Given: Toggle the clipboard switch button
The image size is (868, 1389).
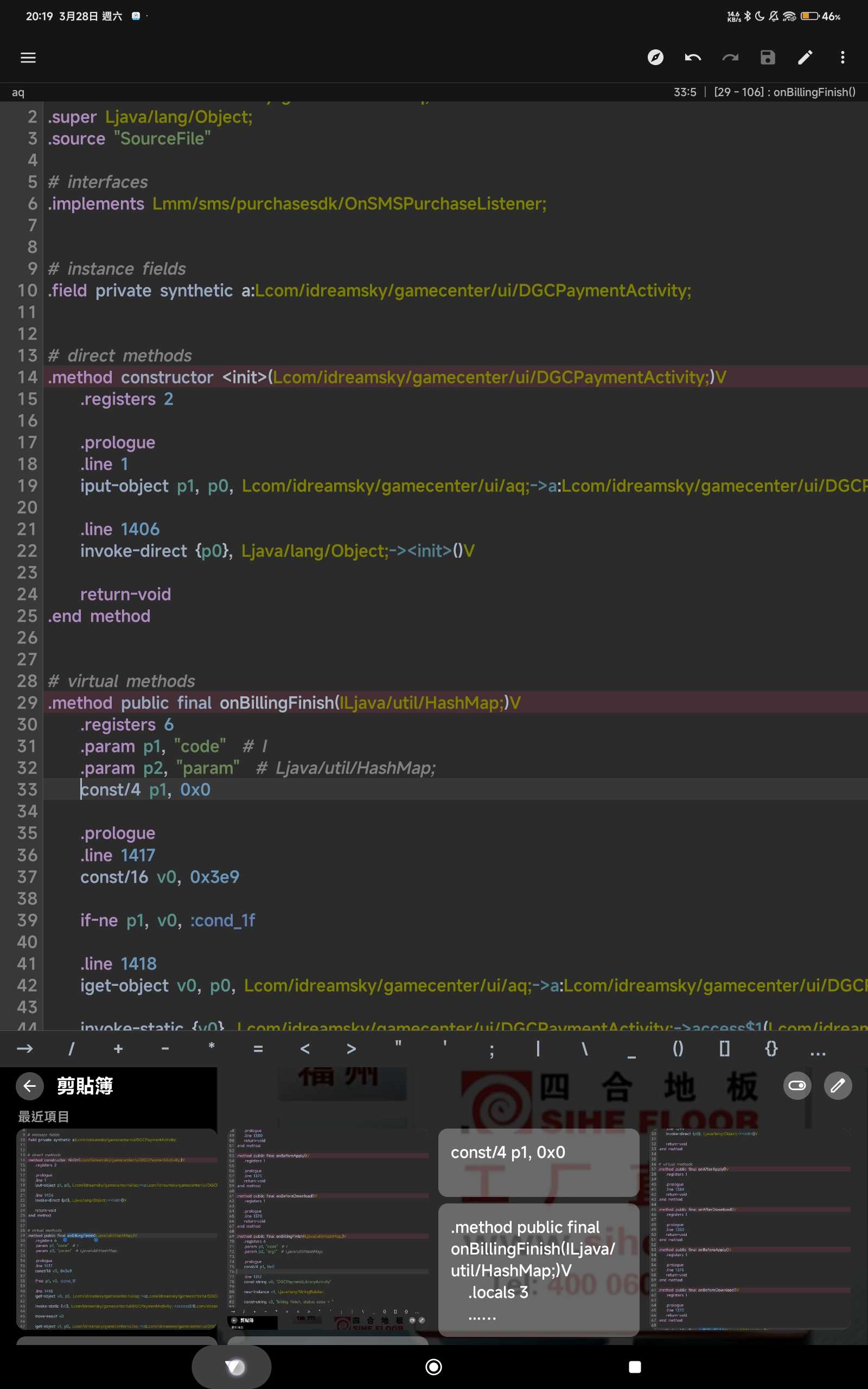Looking at the screenshot, I should click(x=797, y=1085).
